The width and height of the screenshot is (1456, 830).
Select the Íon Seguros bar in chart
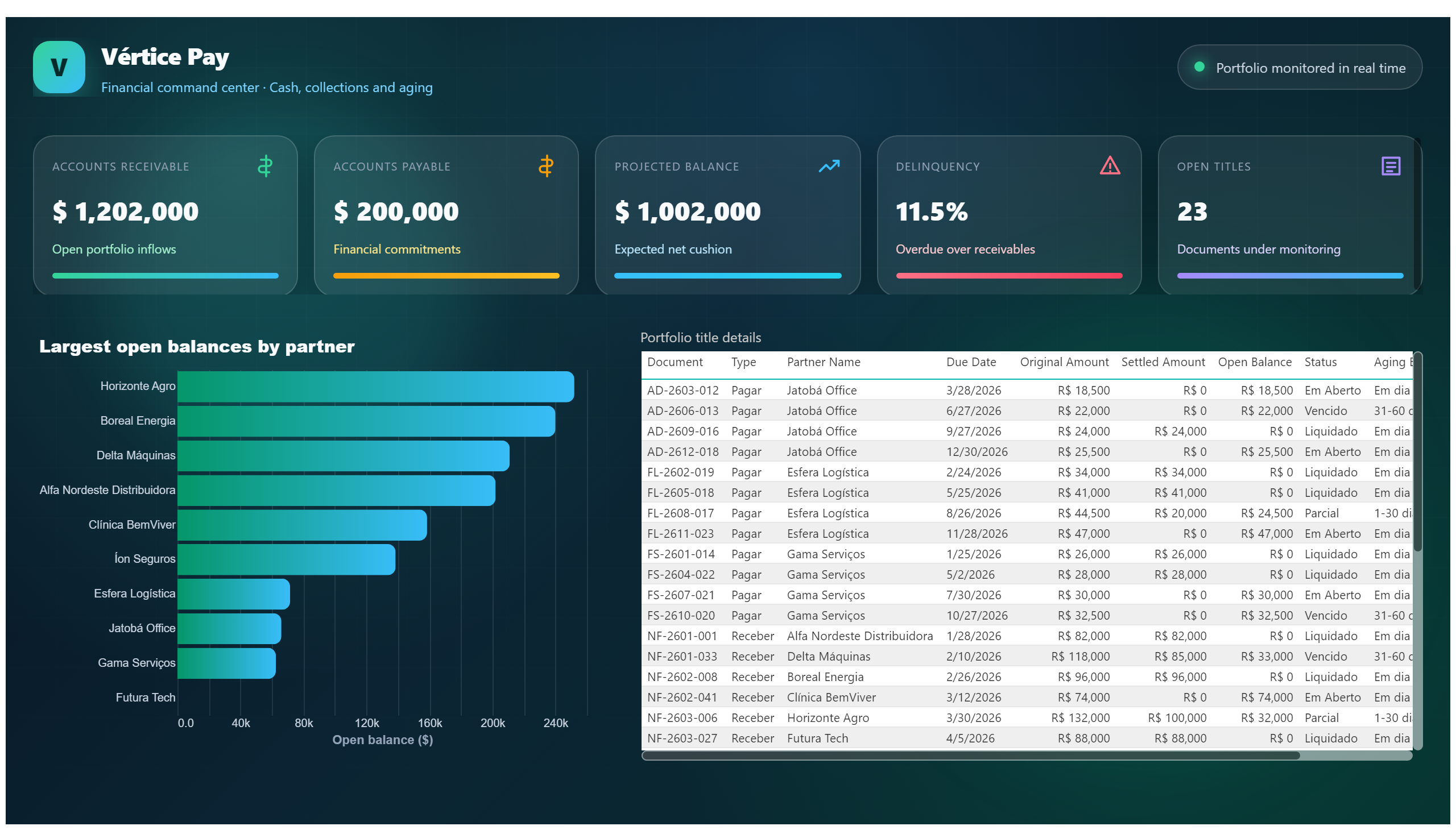coord(286,560)
